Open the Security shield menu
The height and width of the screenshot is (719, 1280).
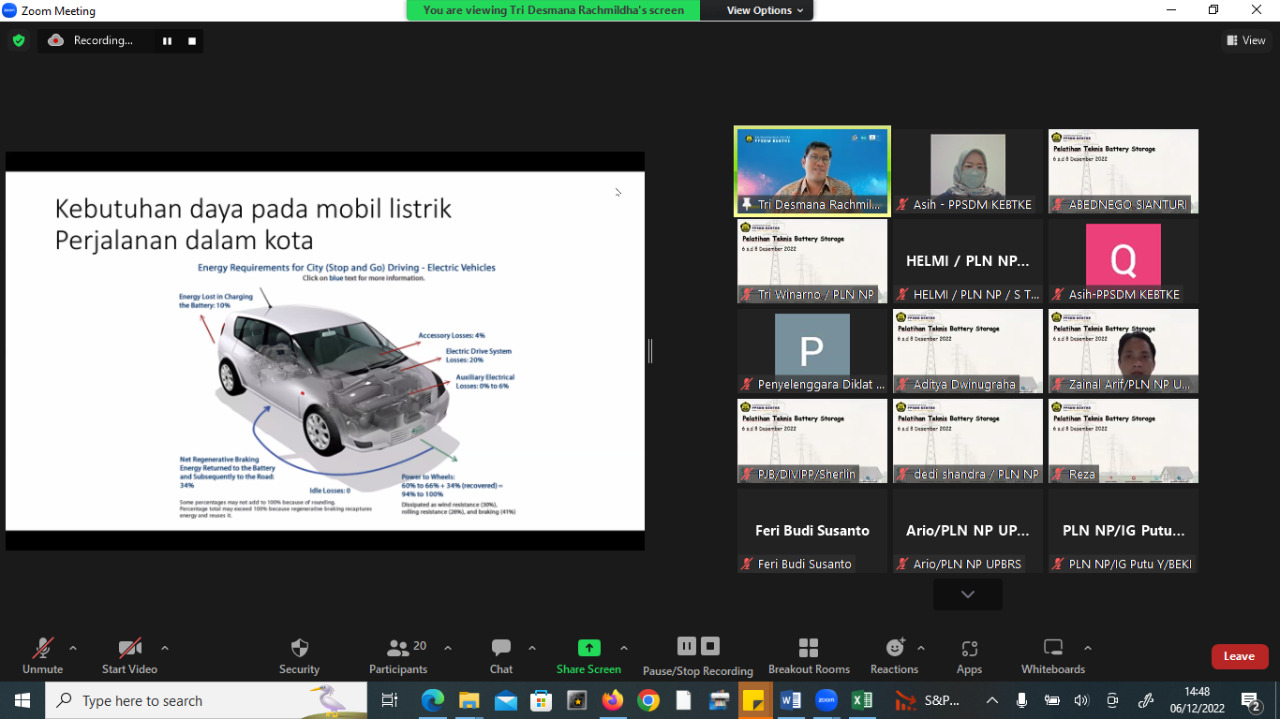[x=299, y=655]
